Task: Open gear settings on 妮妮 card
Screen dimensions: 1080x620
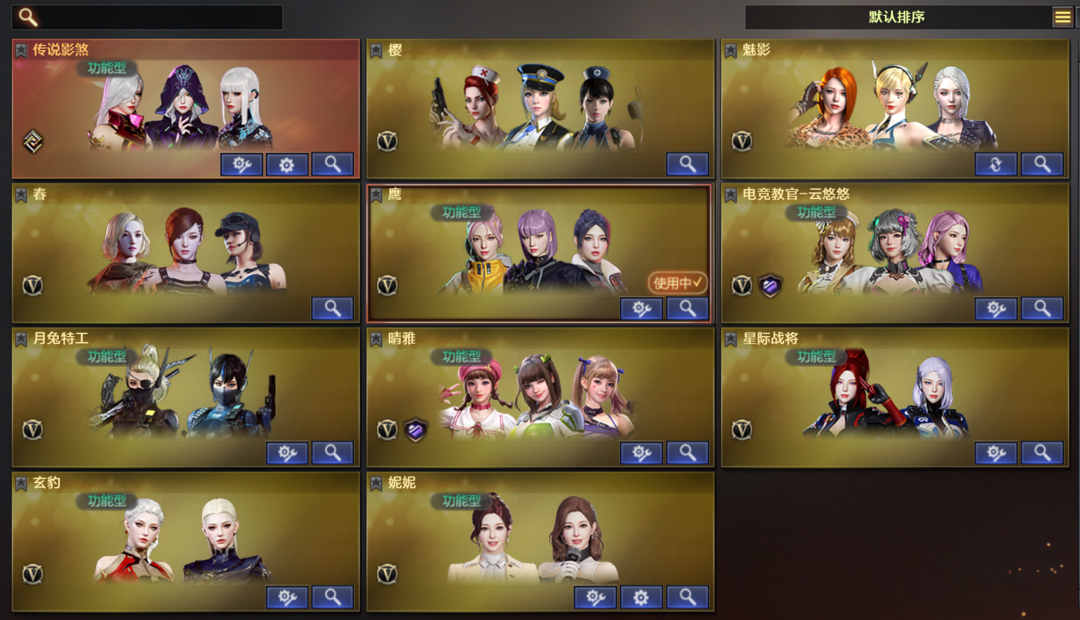Action: (641, 597)
